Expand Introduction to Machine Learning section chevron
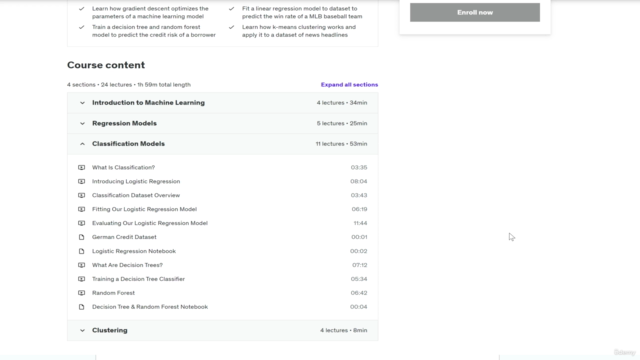The height and width of the screenshot is (360, 640). [x=82, y=103]
